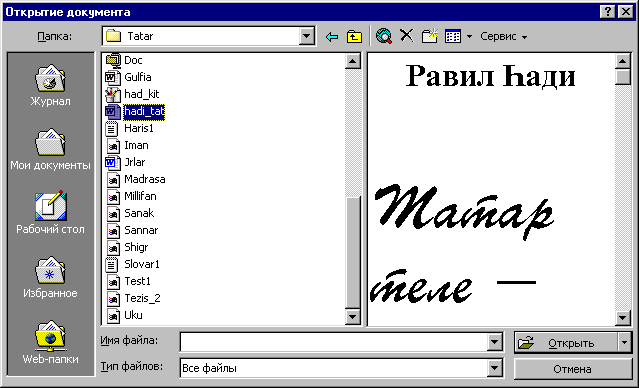639x388 pixels.
Task: Click the Views grid icon
Action: tap(453, 36)
